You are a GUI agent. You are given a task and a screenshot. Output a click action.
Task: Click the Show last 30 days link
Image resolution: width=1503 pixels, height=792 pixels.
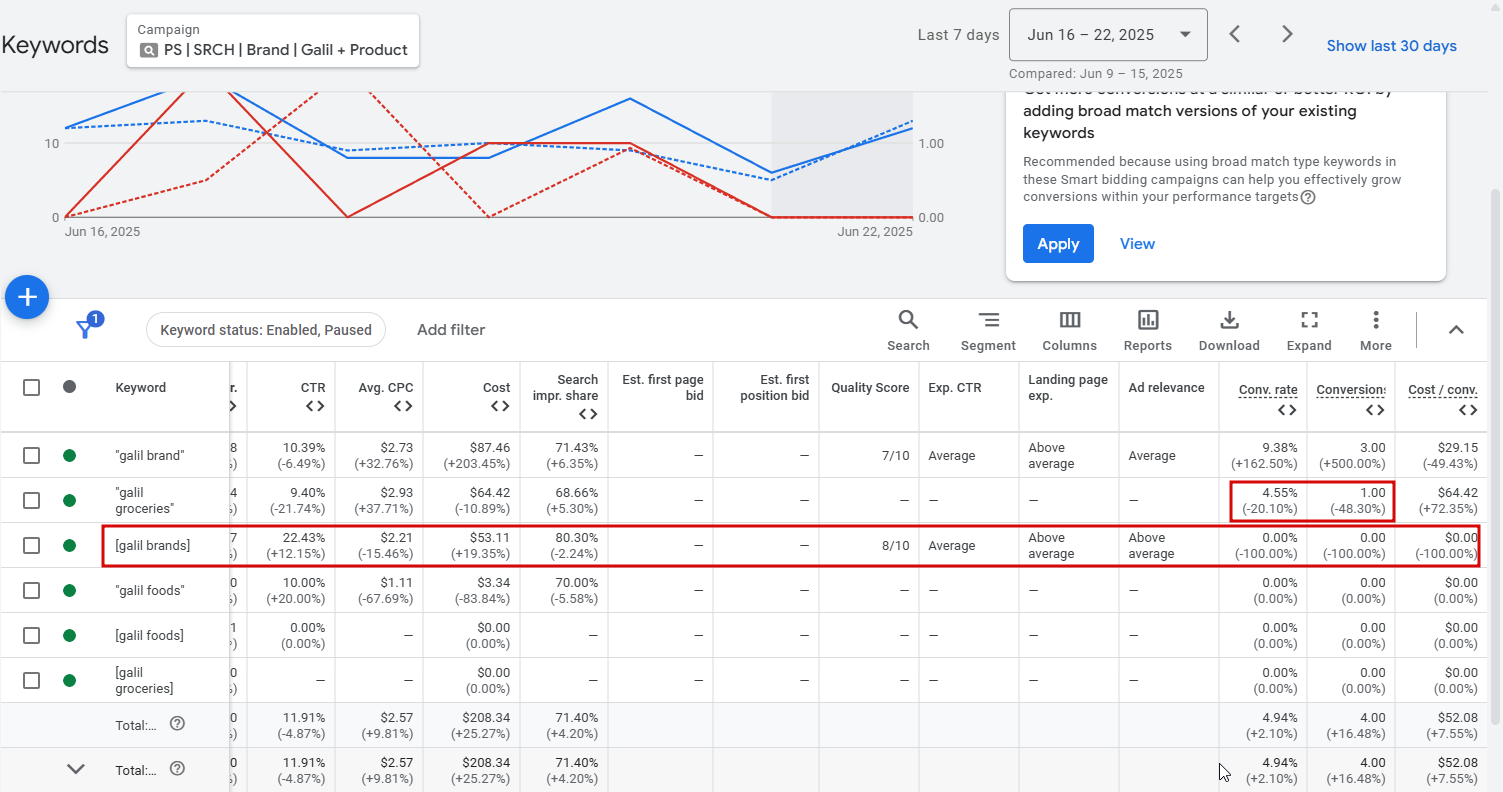click(x=1391, y=46)
